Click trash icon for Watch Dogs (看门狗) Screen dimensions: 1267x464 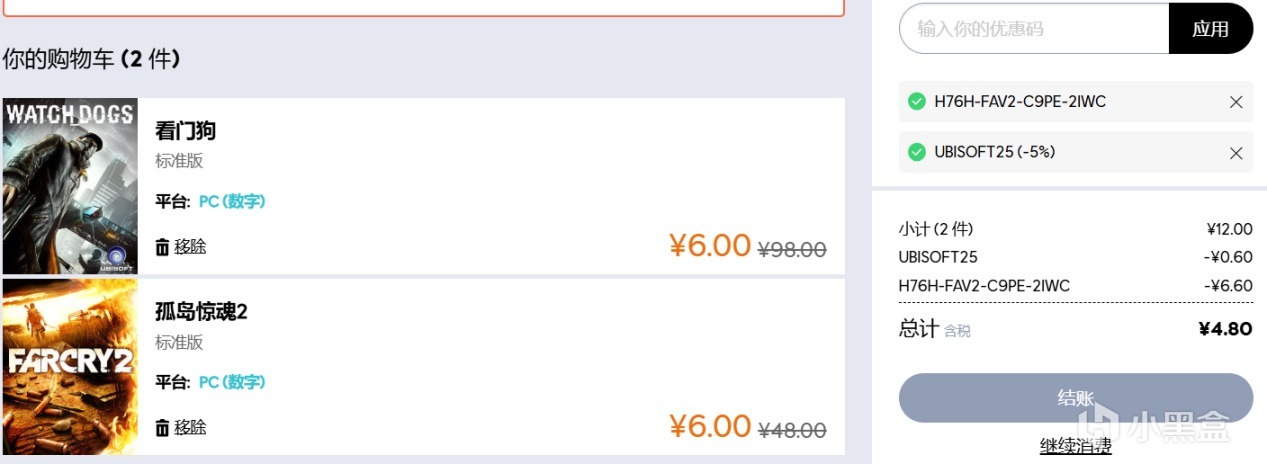[x=162, y=247]
